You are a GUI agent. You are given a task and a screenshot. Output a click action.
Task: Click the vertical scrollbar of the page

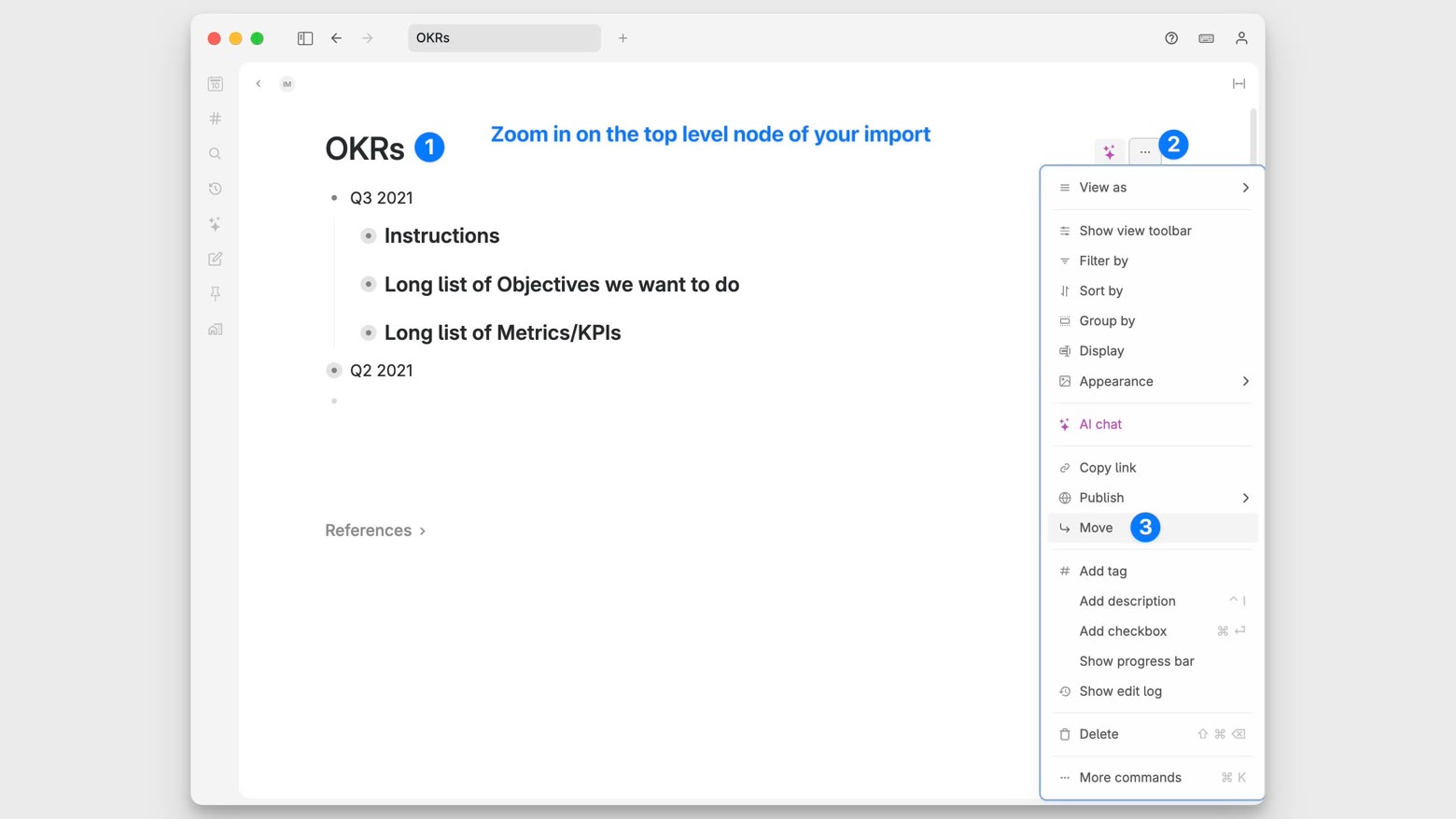1253,136
